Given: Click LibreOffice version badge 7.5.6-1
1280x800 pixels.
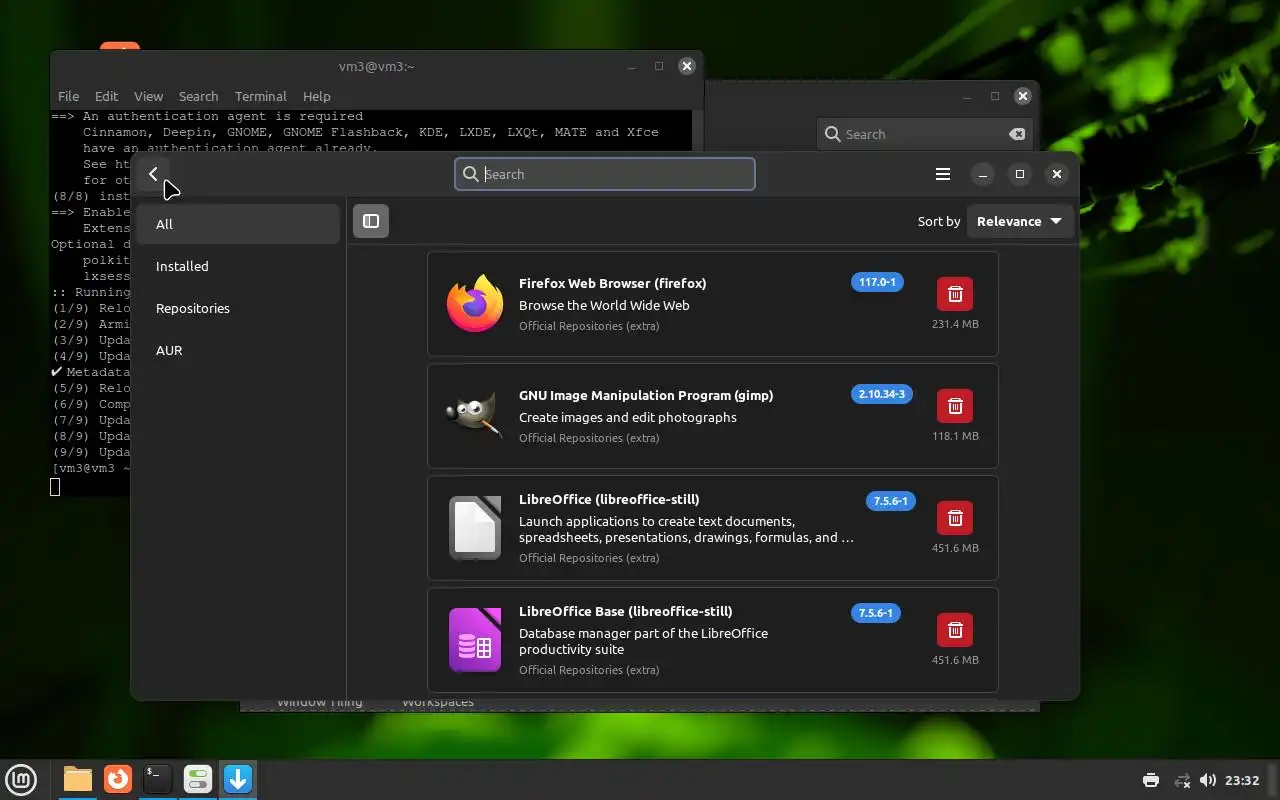Looking at the screenshot, I should [890, 501].
